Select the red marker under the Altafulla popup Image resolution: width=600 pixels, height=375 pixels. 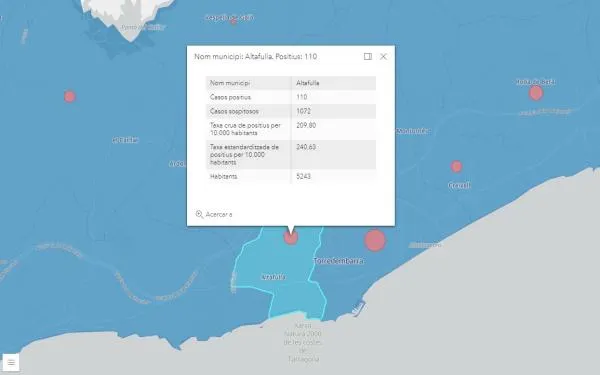291,237
